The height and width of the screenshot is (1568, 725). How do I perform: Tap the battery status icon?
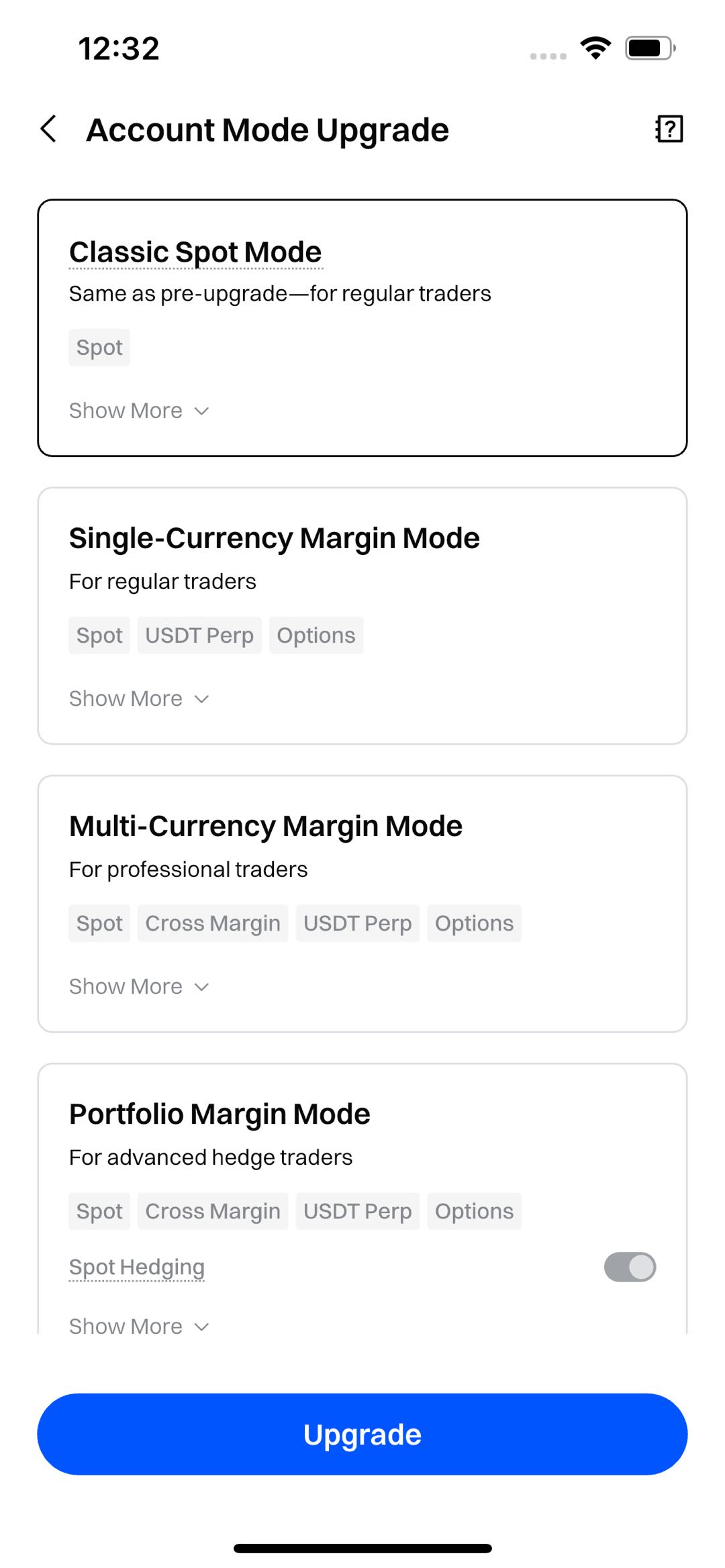tap(649, 48)
